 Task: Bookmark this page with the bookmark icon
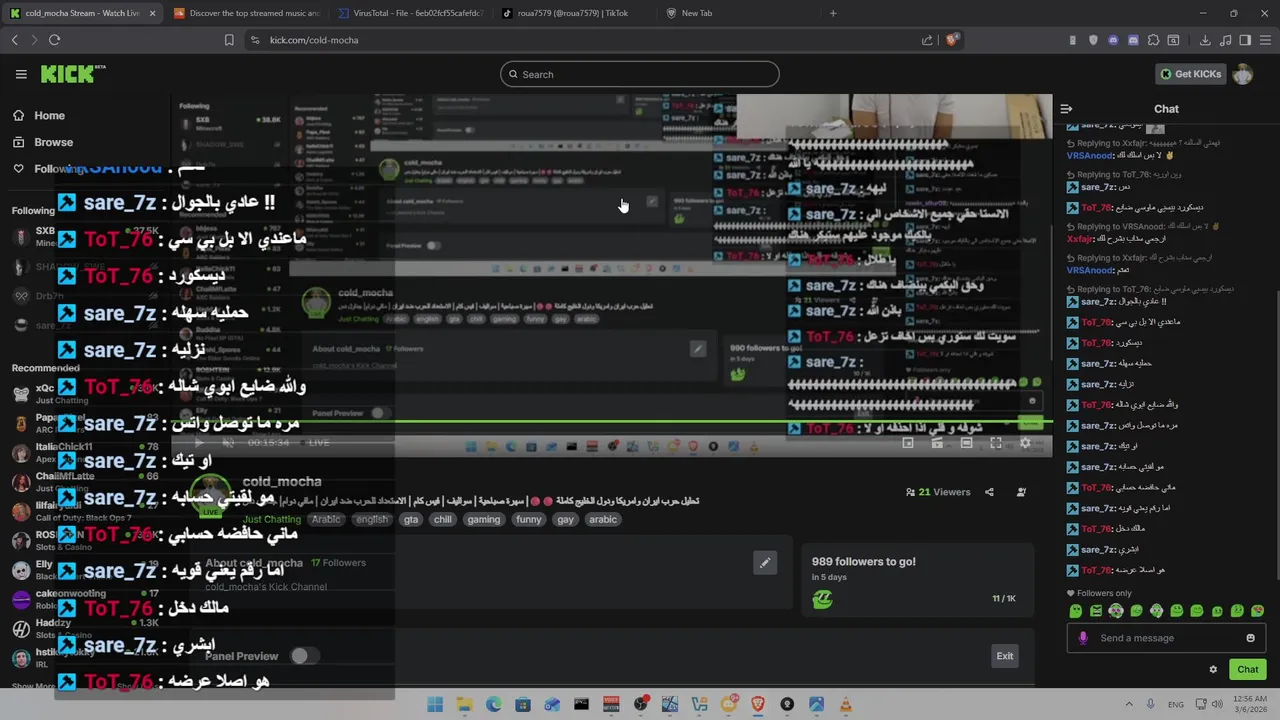[229, 40]
